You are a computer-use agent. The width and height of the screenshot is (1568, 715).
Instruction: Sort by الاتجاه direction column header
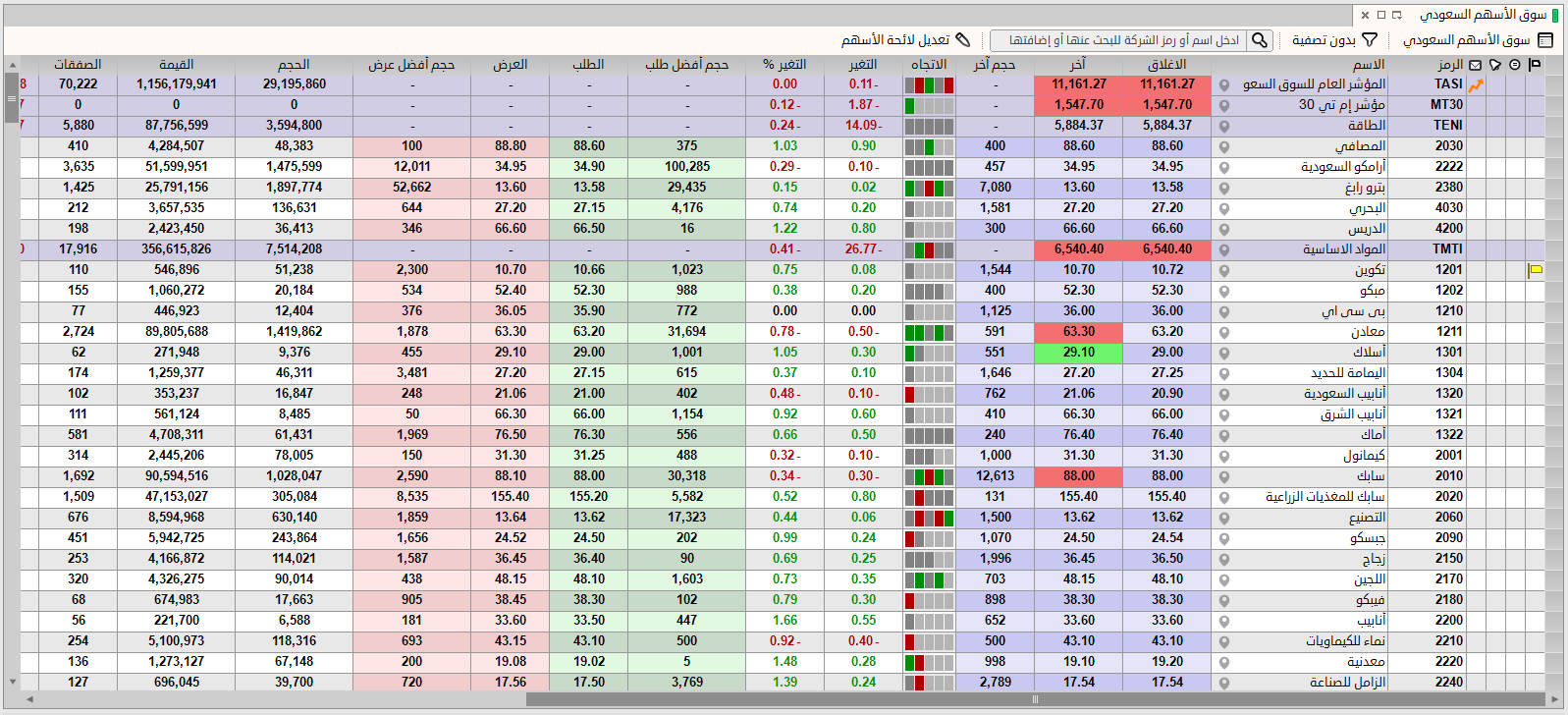pyautogui.click(x=929, y=65)
